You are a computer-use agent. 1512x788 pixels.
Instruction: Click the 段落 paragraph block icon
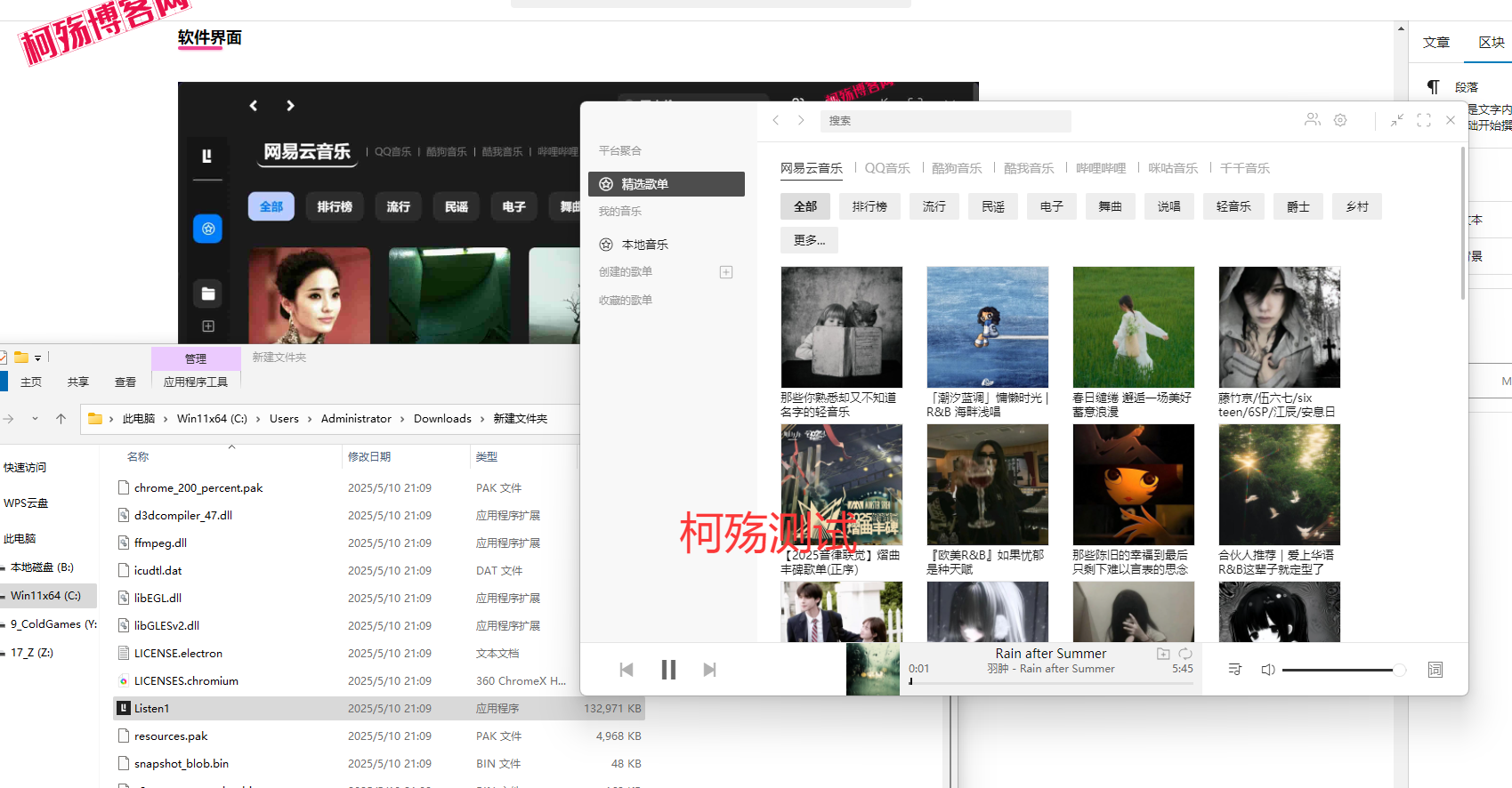tap(1433, 87)
